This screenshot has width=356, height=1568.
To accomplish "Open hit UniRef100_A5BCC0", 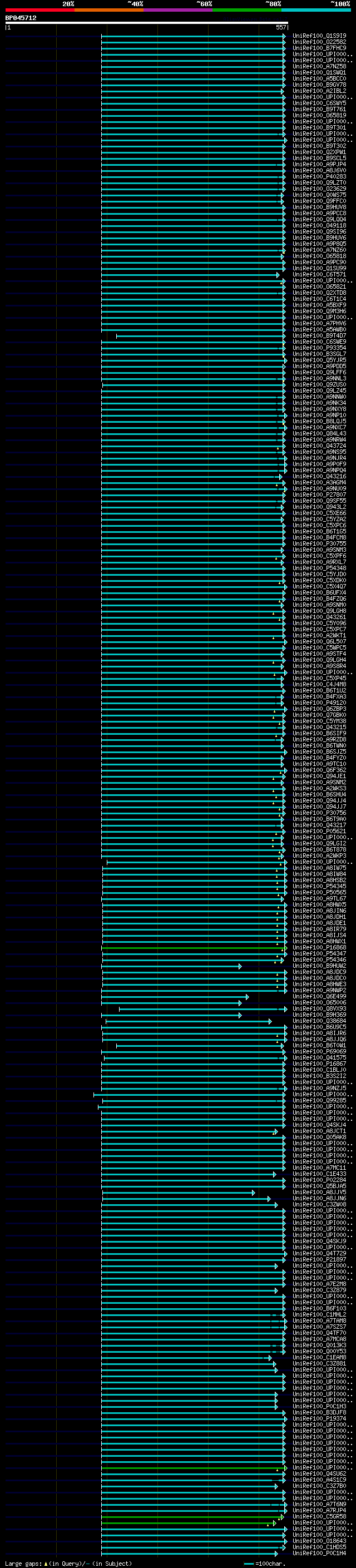I will click(x=319, y=78).
